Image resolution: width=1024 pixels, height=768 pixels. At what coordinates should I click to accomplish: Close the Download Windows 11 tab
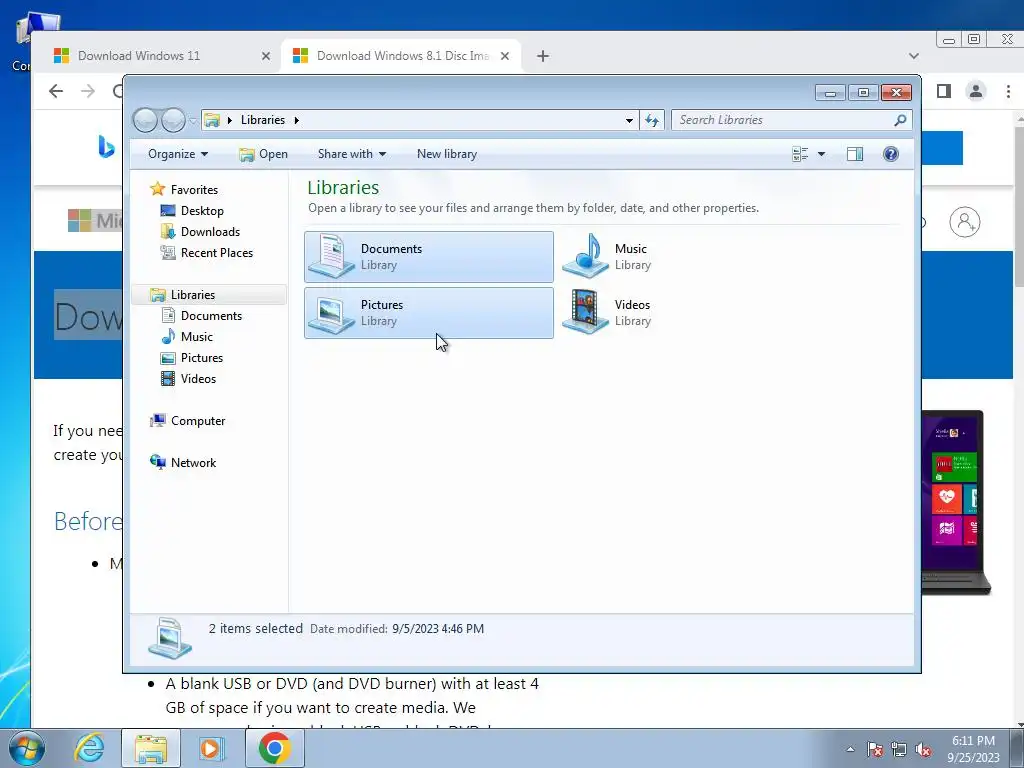266,56
